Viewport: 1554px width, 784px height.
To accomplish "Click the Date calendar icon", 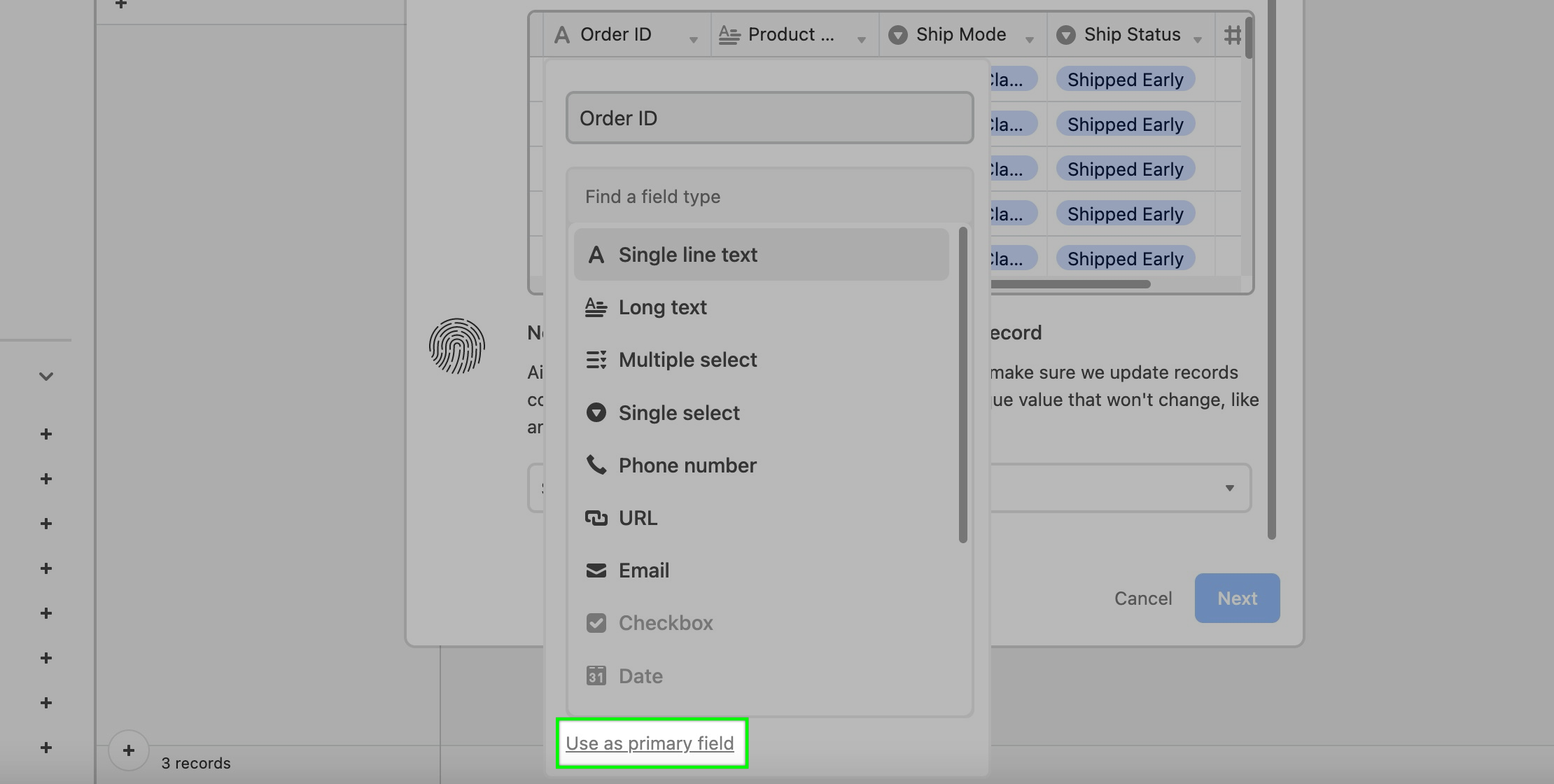I will coord(596,675).
